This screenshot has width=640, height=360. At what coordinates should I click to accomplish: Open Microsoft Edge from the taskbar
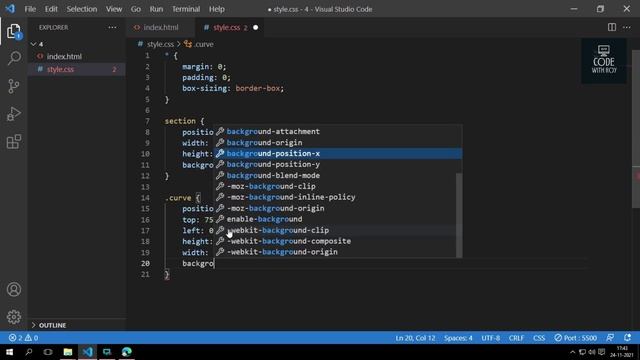coord(127,352)
